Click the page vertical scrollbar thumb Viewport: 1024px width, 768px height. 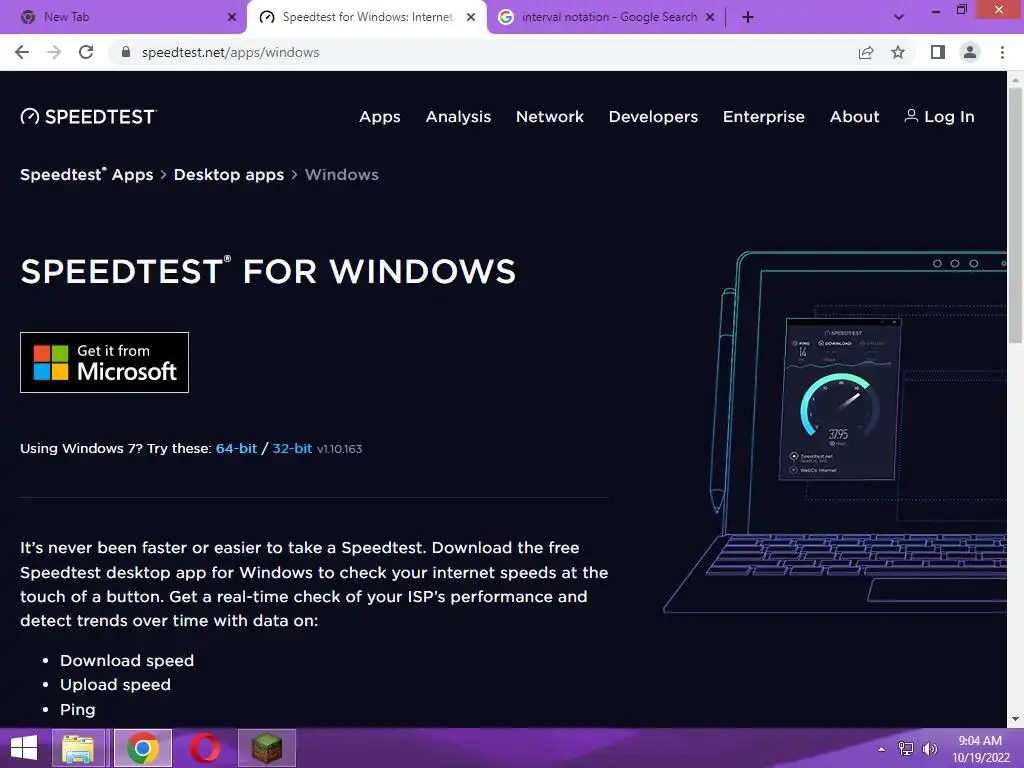pos(1015,216)
